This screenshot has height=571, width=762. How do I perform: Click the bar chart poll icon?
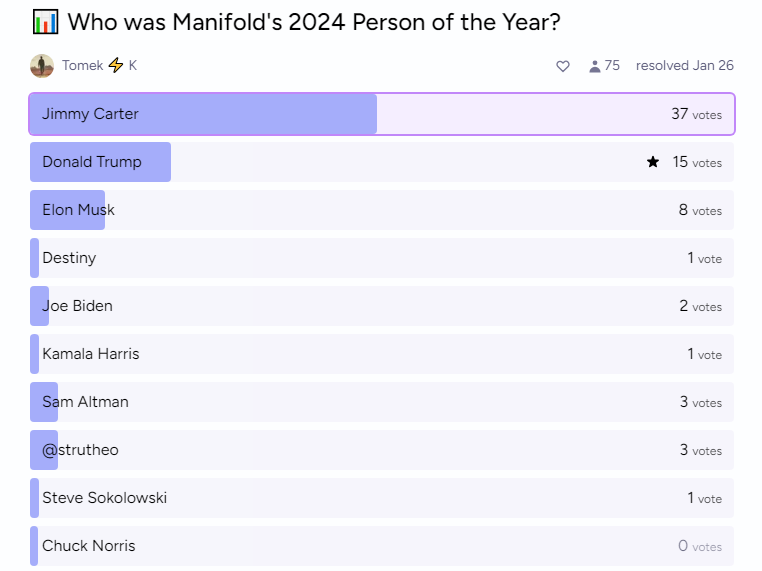46,22
